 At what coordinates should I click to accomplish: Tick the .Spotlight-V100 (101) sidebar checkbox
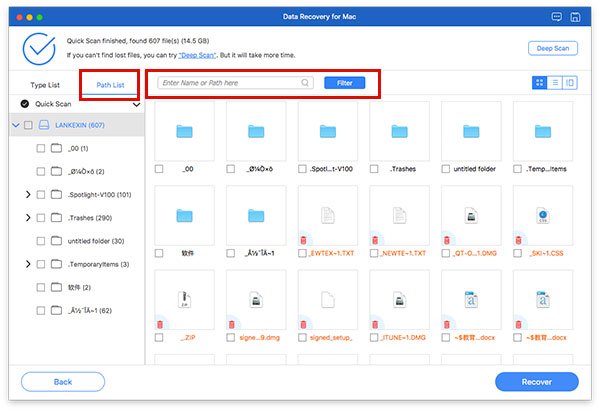tap(41, 194)
